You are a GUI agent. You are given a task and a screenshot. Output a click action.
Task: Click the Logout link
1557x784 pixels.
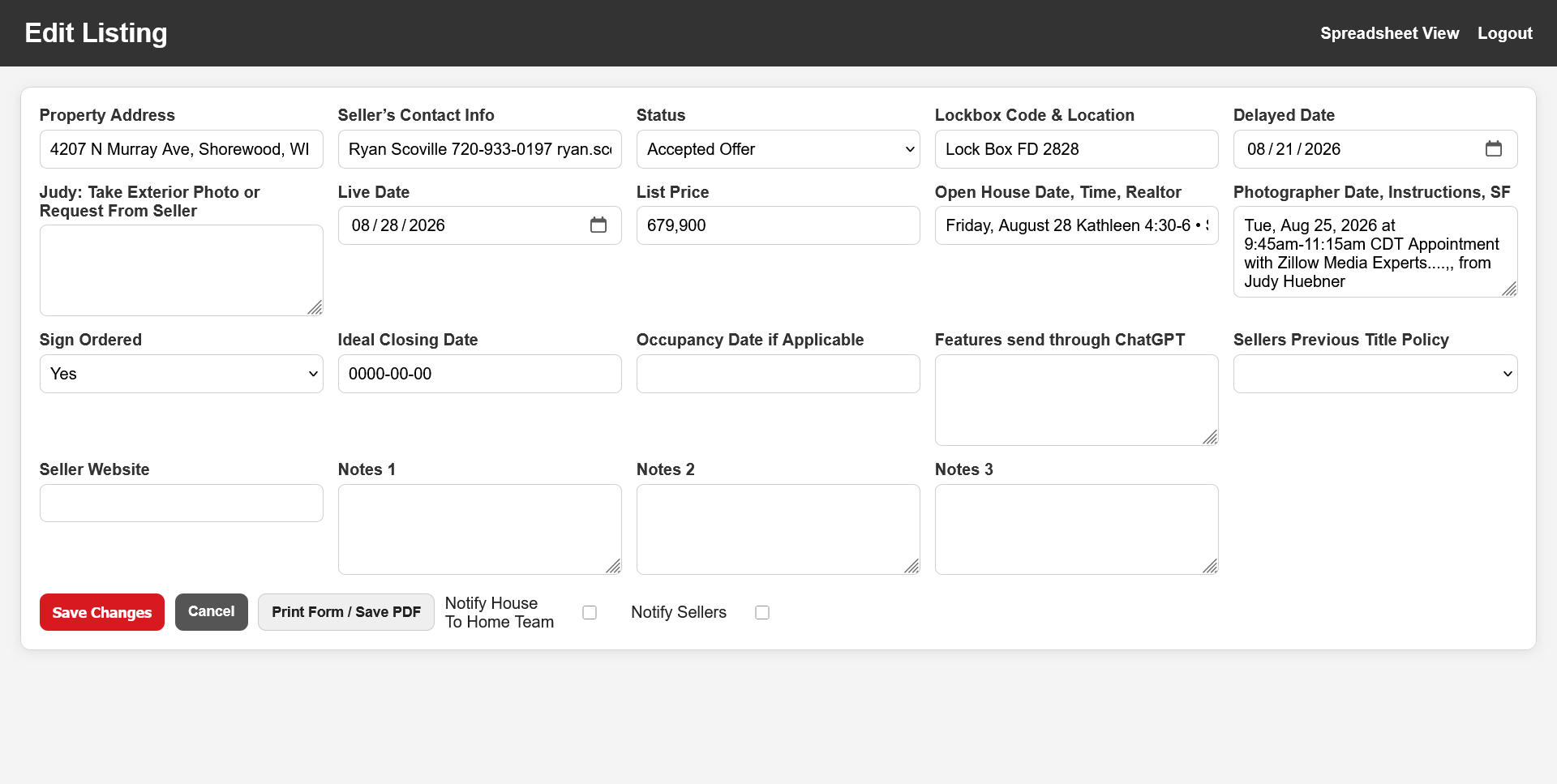pos(1504,33)
